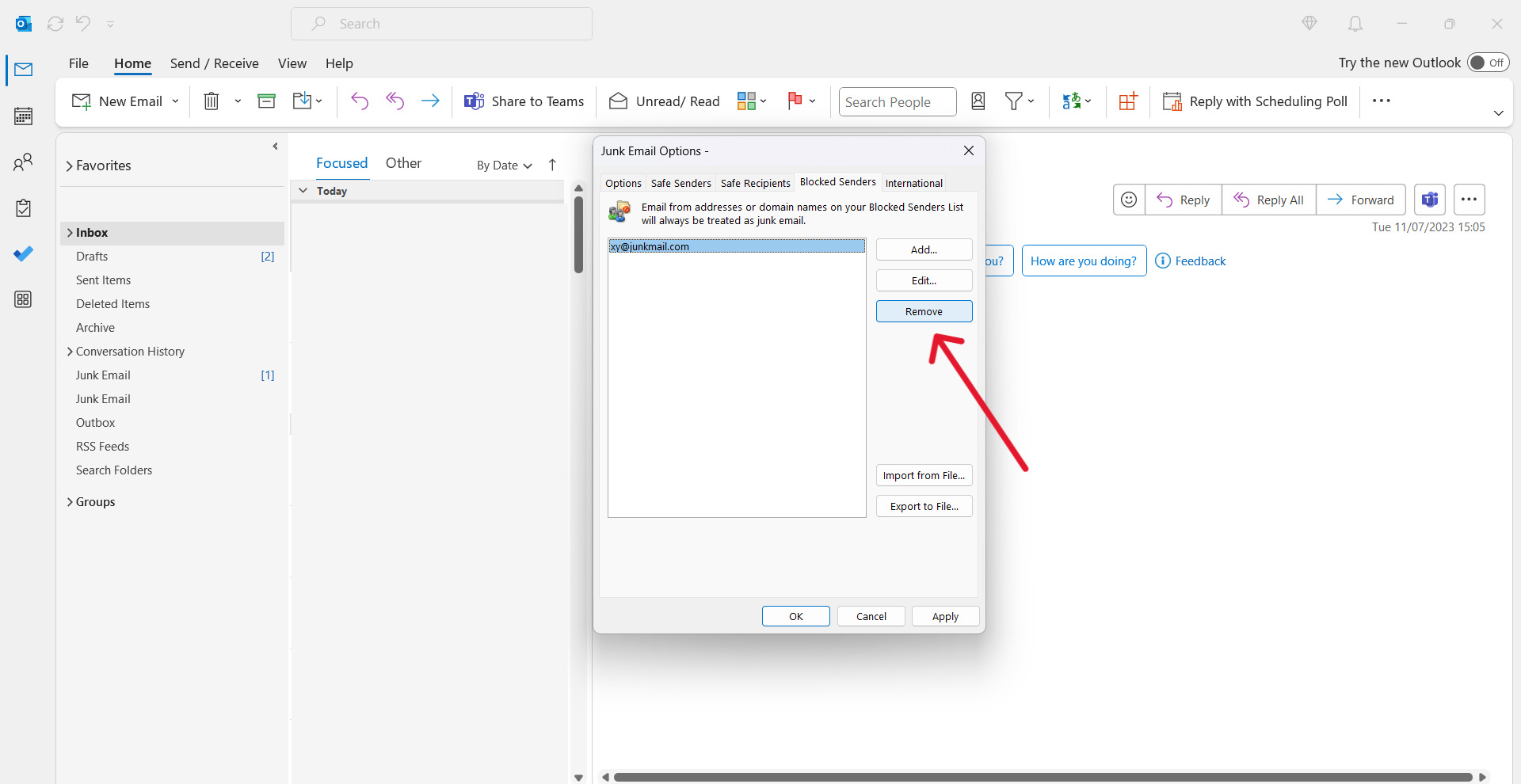This screenshot has height=784, width=1521.
Task: Click the Address Book icon on the ribbon
Action: point(978,101)
